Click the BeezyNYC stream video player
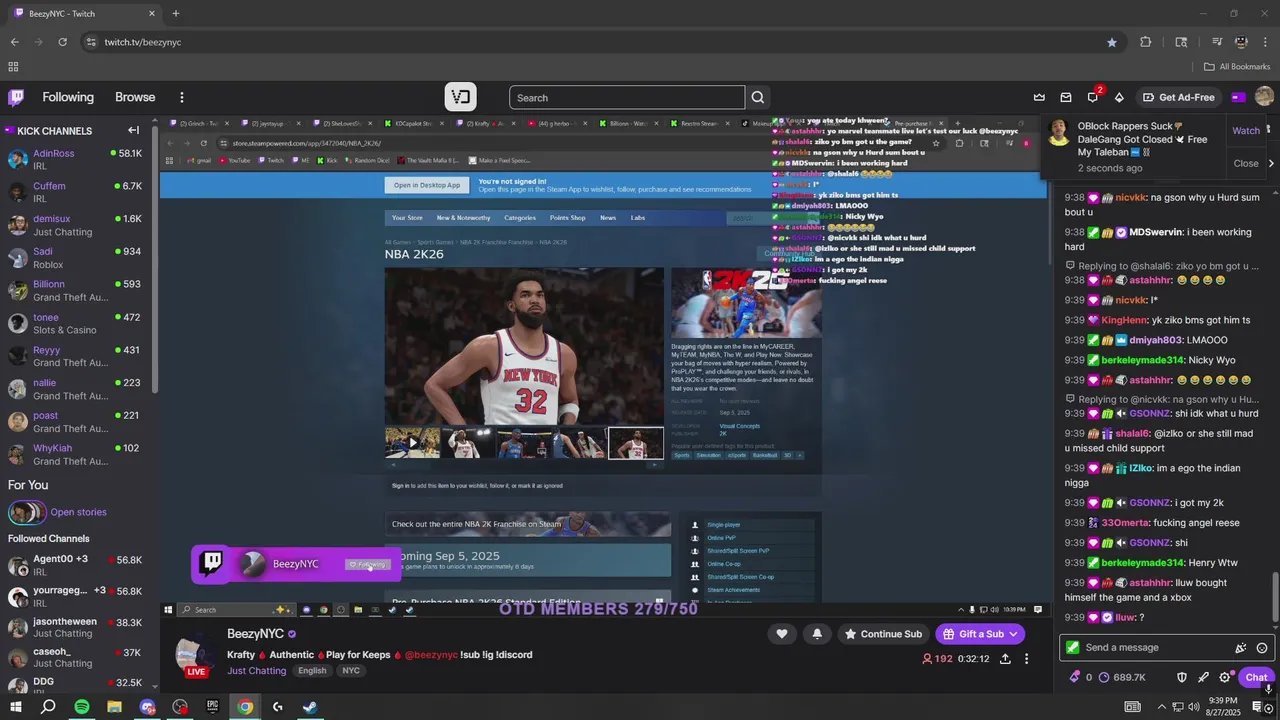Screen dimensions: 1280x720 [604, 366]
